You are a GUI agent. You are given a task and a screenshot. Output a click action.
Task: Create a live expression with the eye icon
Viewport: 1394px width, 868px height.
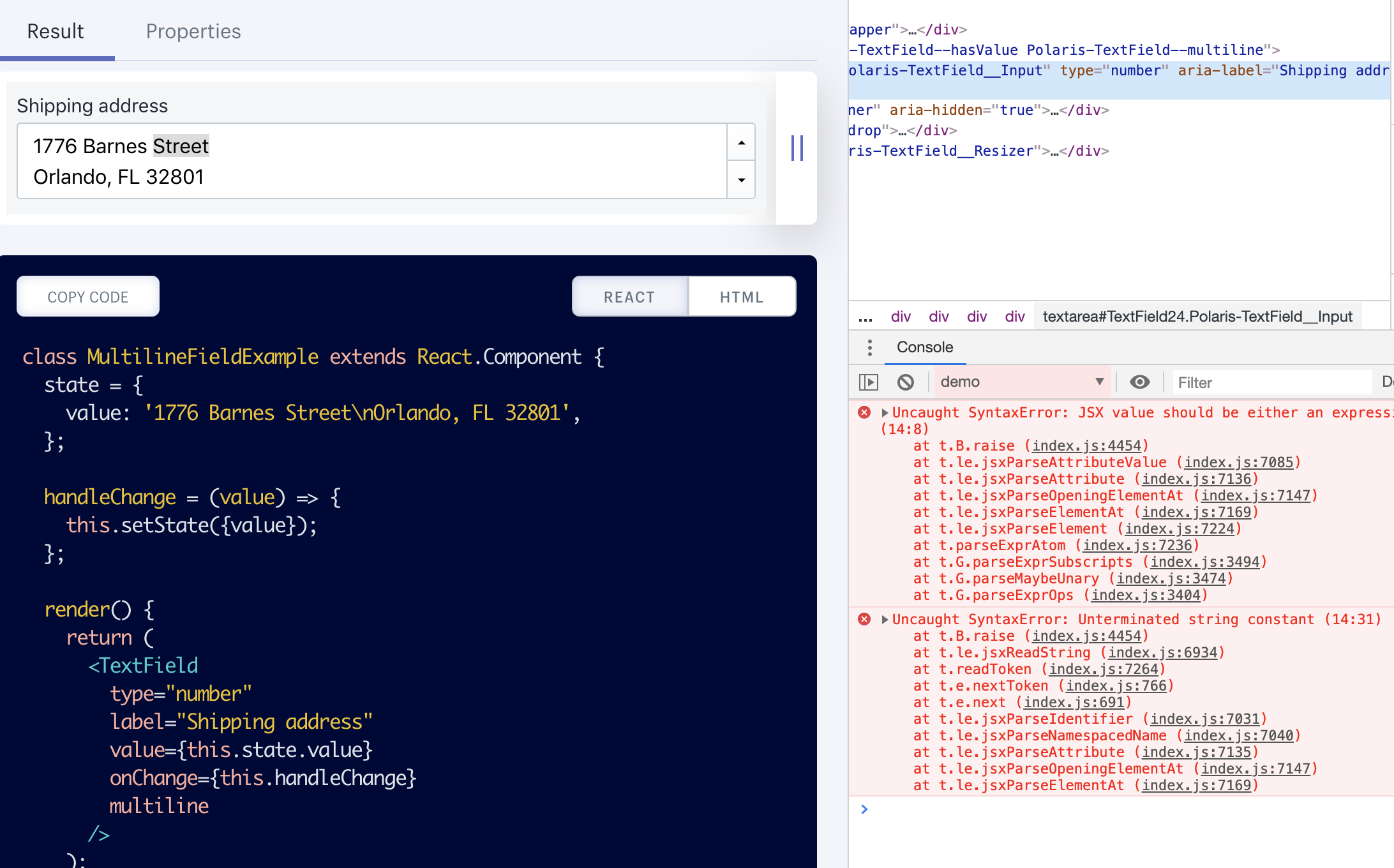point(1140,382)
